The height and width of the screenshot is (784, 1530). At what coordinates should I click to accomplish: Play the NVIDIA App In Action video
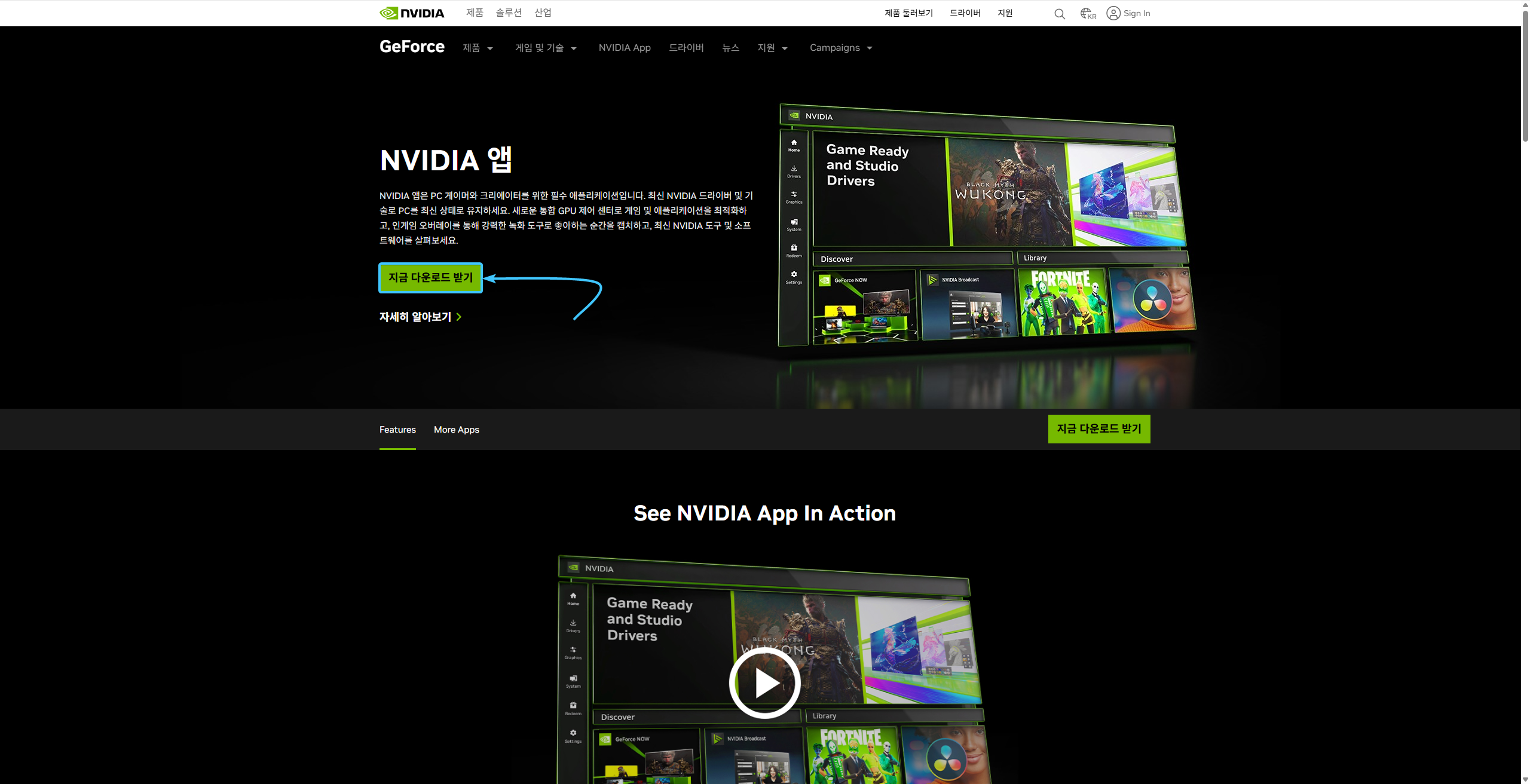pyautogui.click(x=764, y=682)
